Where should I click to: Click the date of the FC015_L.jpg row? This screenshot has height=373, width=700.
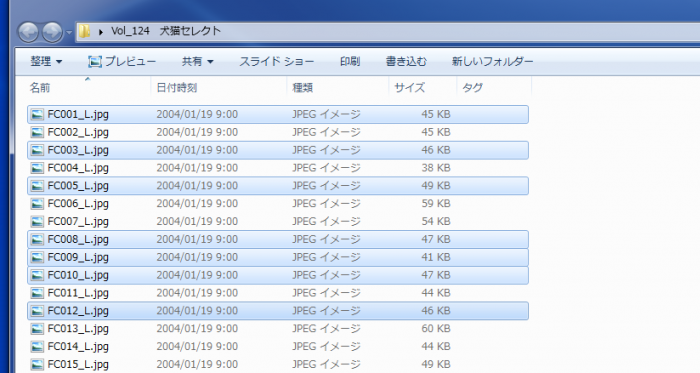point(197,365)
